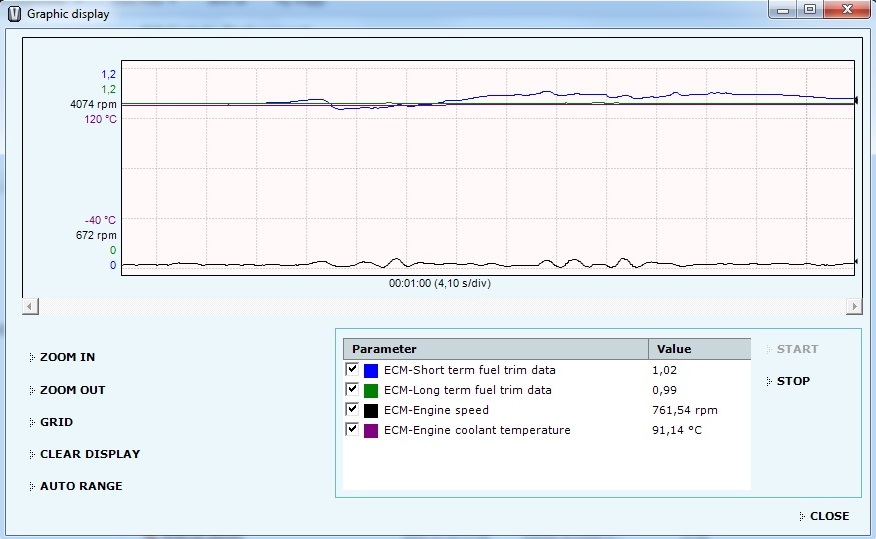The image size is (876, 539).
Task: Click the Graphic display window title icon
Action: pyautogui.click(x=14, y=14)
